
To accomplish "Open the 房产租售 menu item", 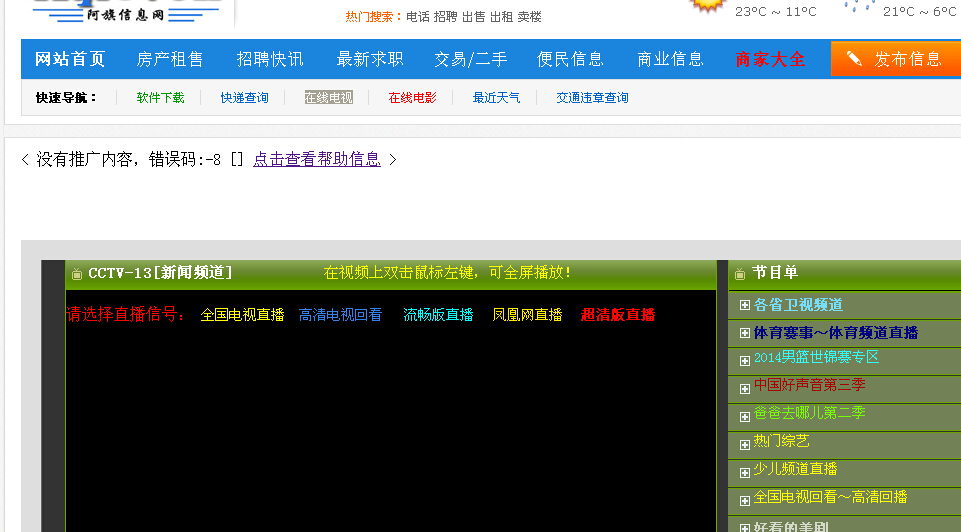I will [170, 59].
